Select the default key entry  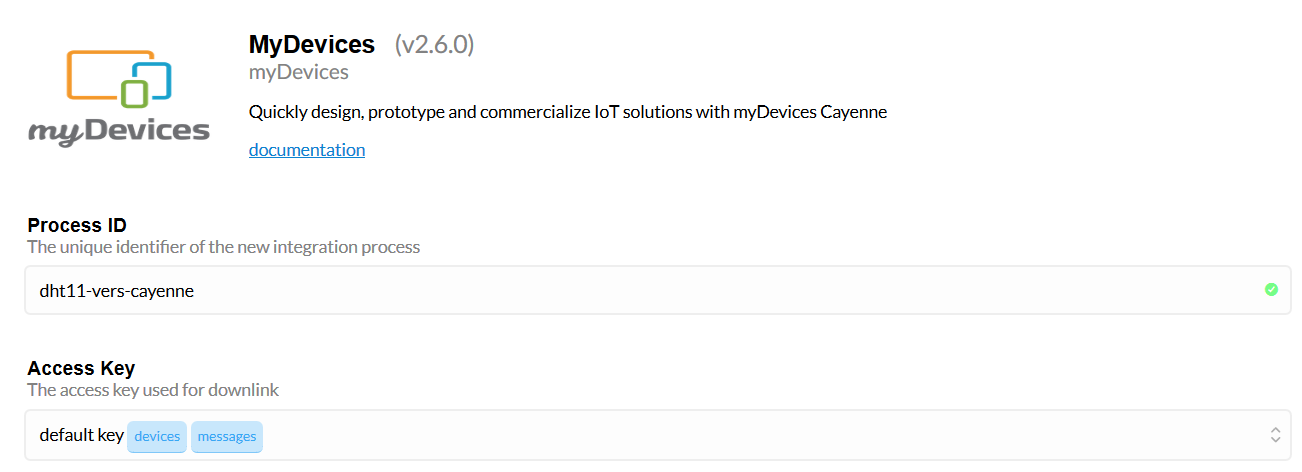(81, 435)
